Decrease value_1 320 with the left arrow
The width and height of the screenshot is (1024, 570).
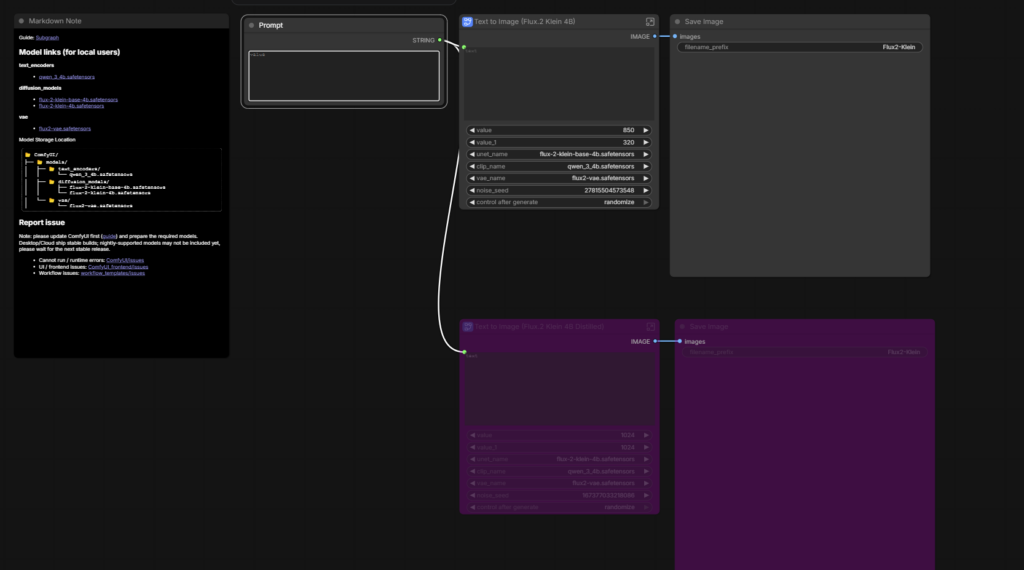471,142
